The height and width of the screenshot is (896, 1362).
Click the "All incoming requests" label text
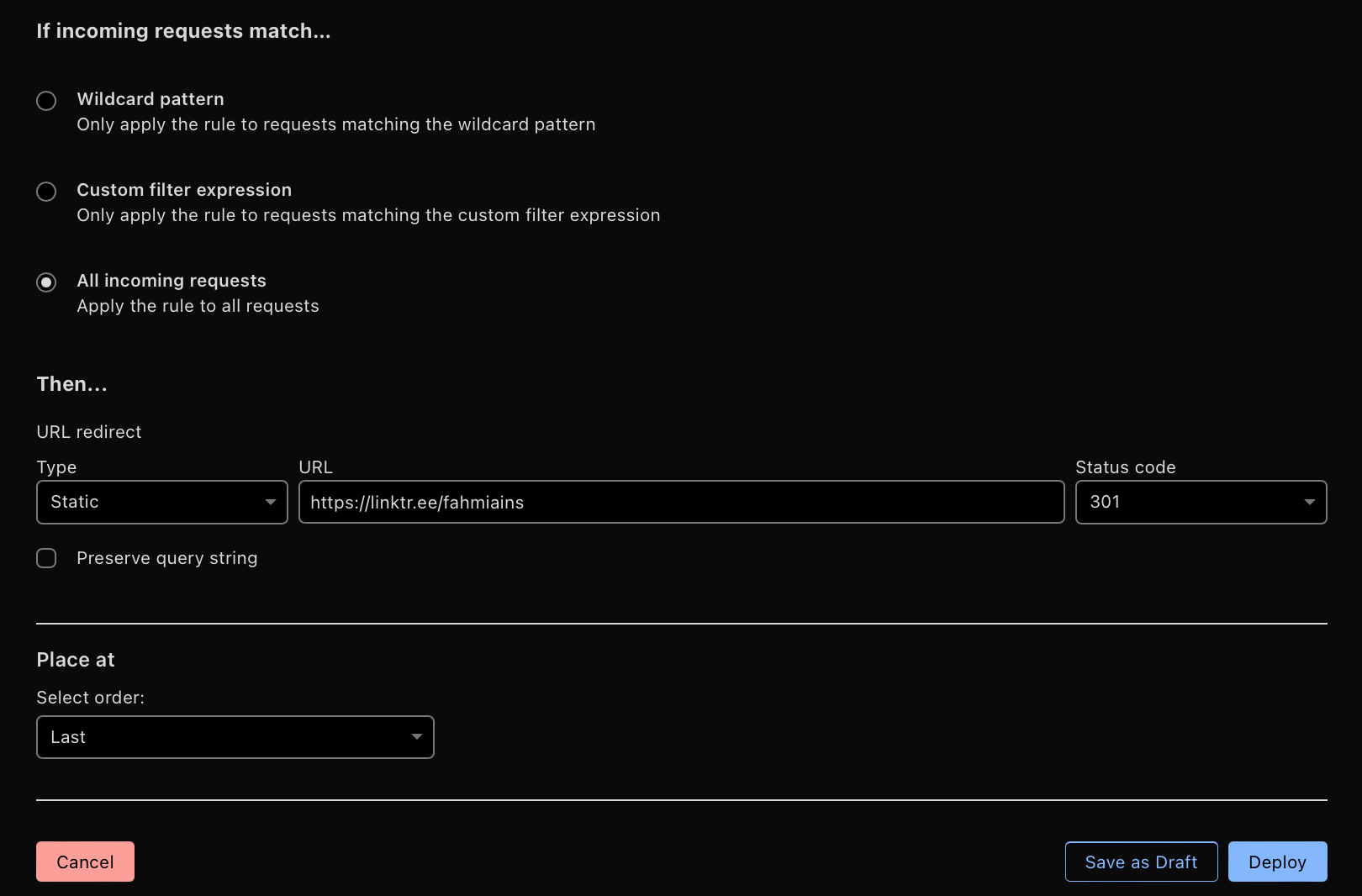click(x=172, y=281)
